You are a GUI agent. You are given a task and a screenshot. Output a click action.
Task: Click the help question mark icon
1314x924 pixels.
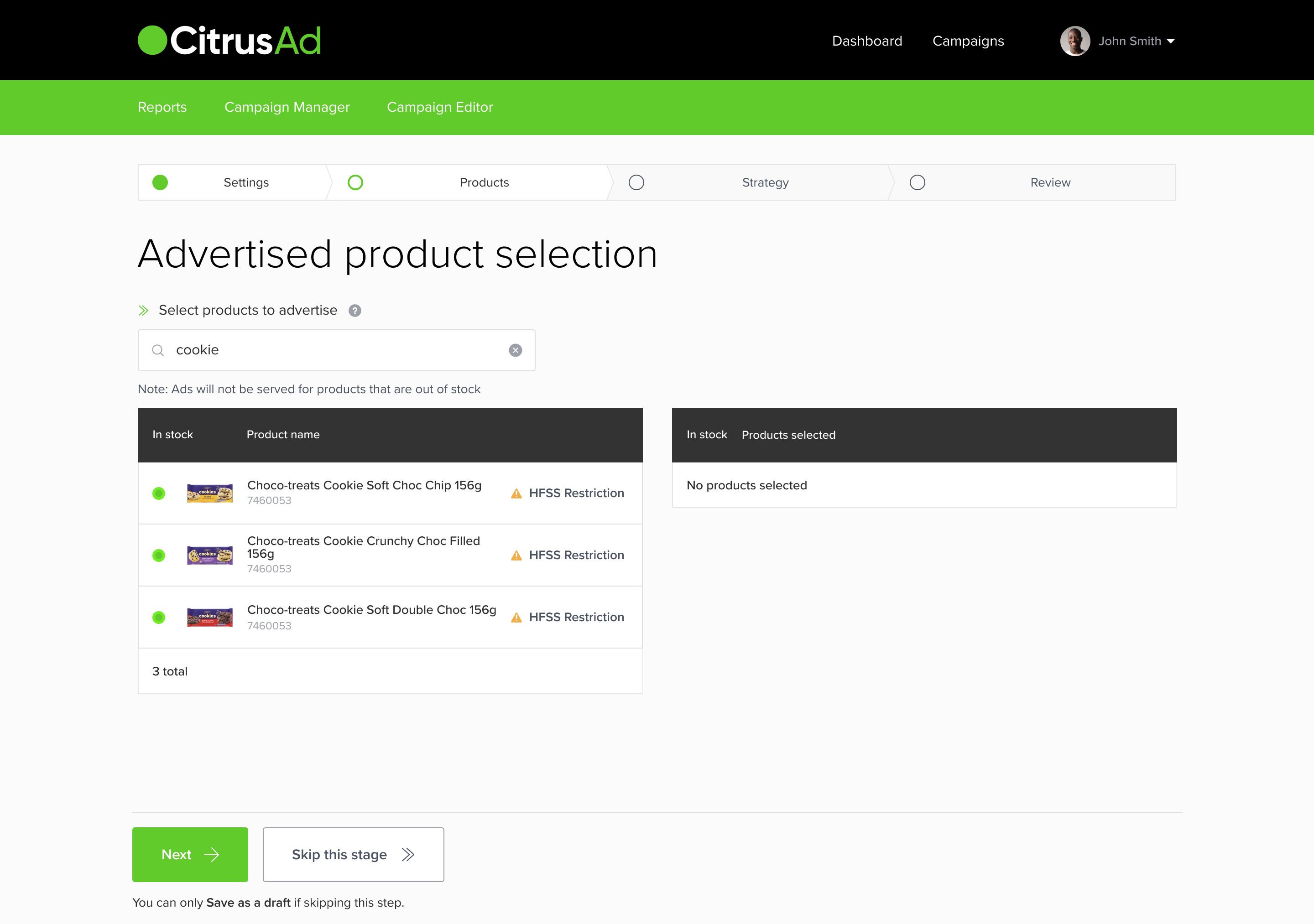click(x=355, y=311)
